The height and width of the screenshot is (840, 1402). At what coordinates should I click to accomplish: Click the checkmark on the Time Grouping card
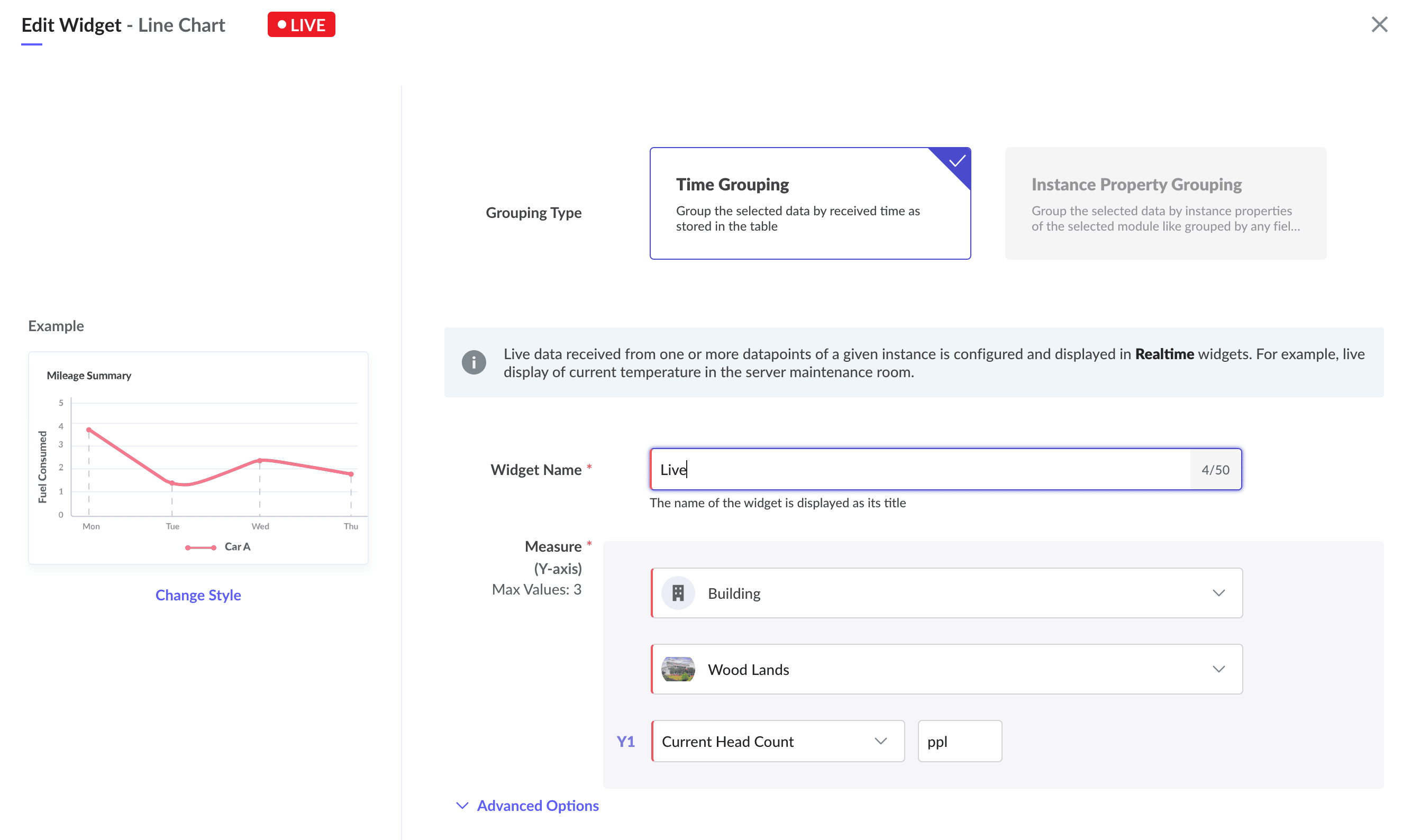957,162
